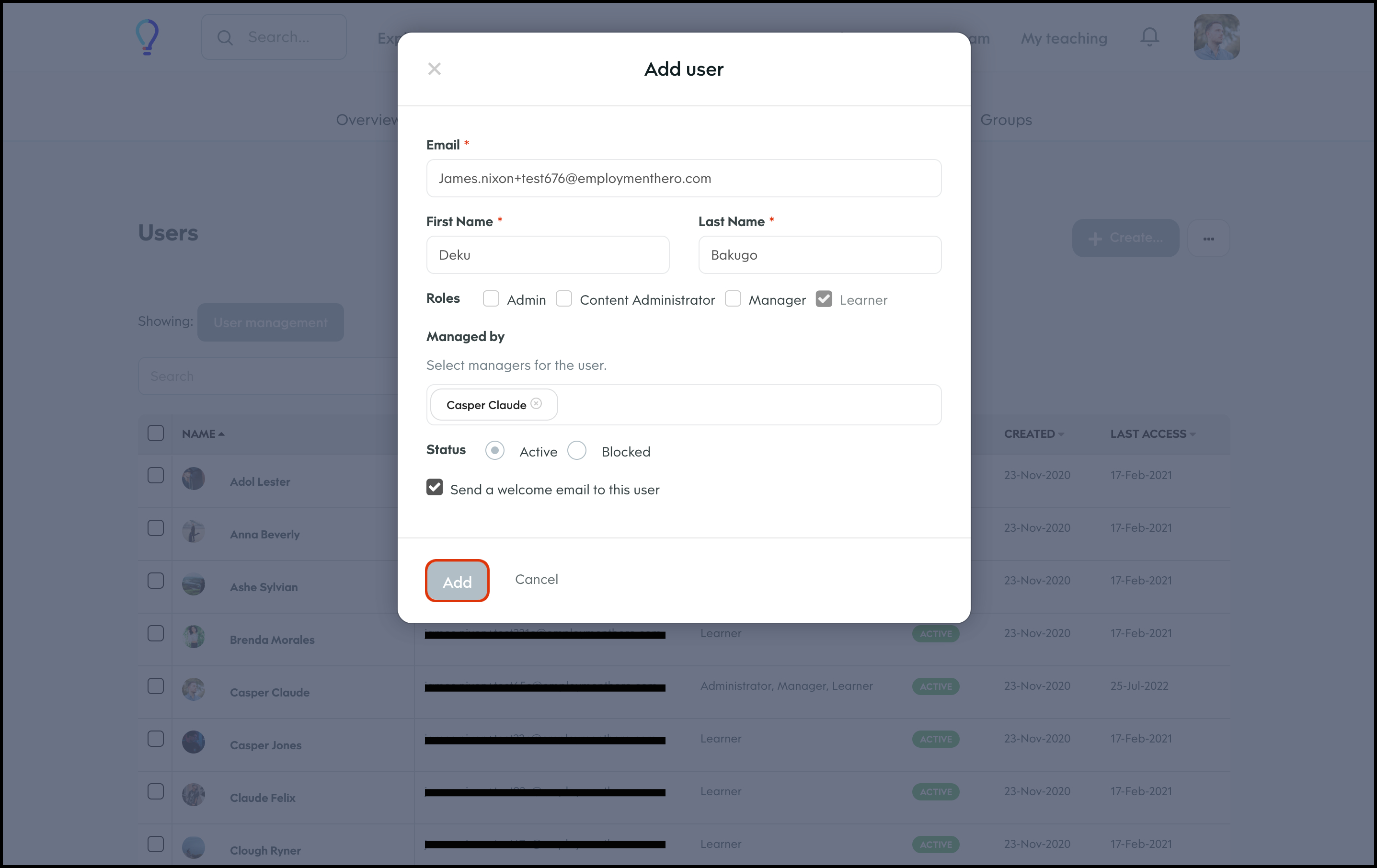The width and height of the screenshot is (1377, 868).
Task: Open the three-dots more options button
Action: click(x=1208, y=239)
